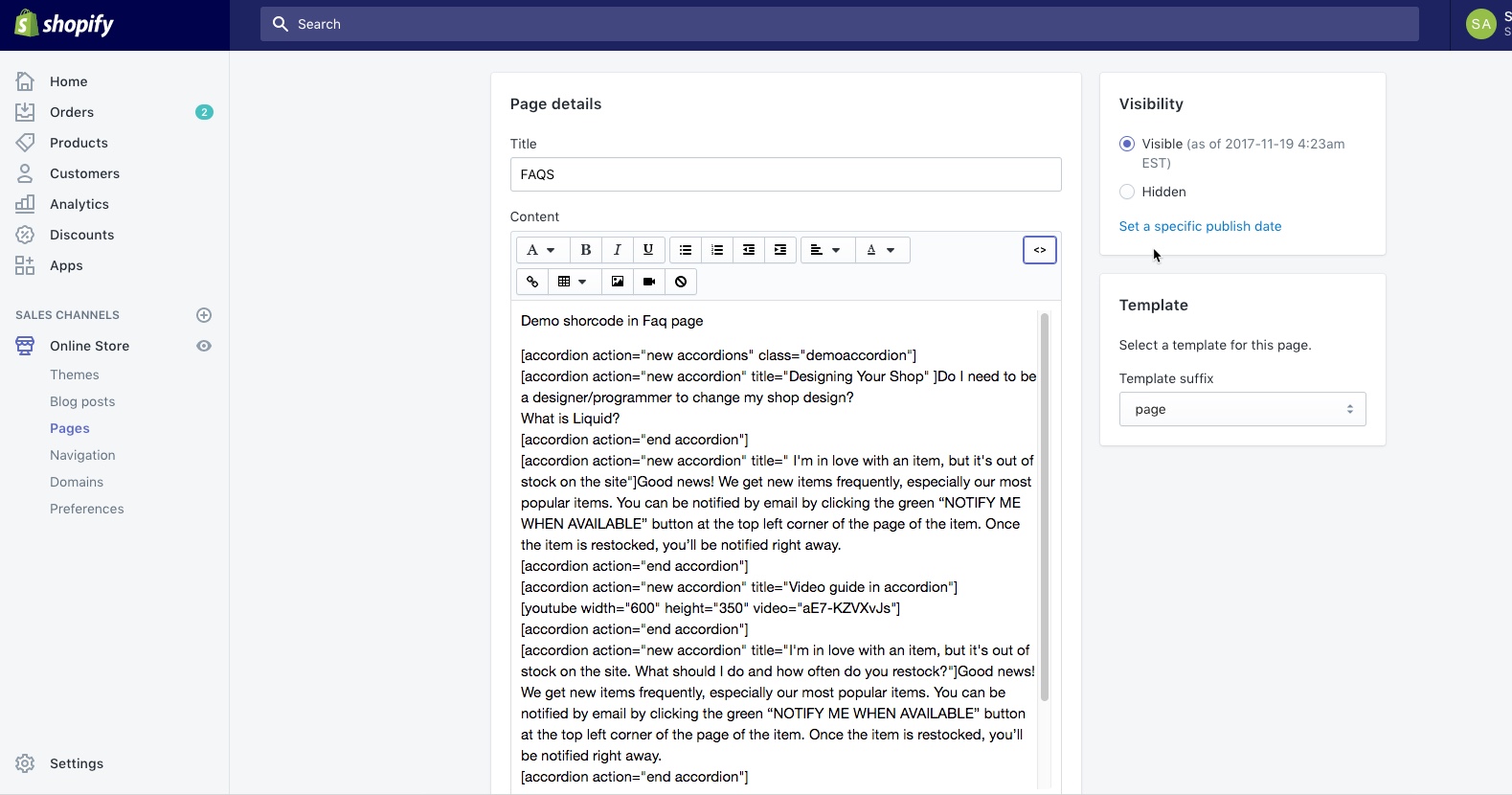1512x795 pixels.
Task: Click Set a specific publish date
Action: point(1200,226)
